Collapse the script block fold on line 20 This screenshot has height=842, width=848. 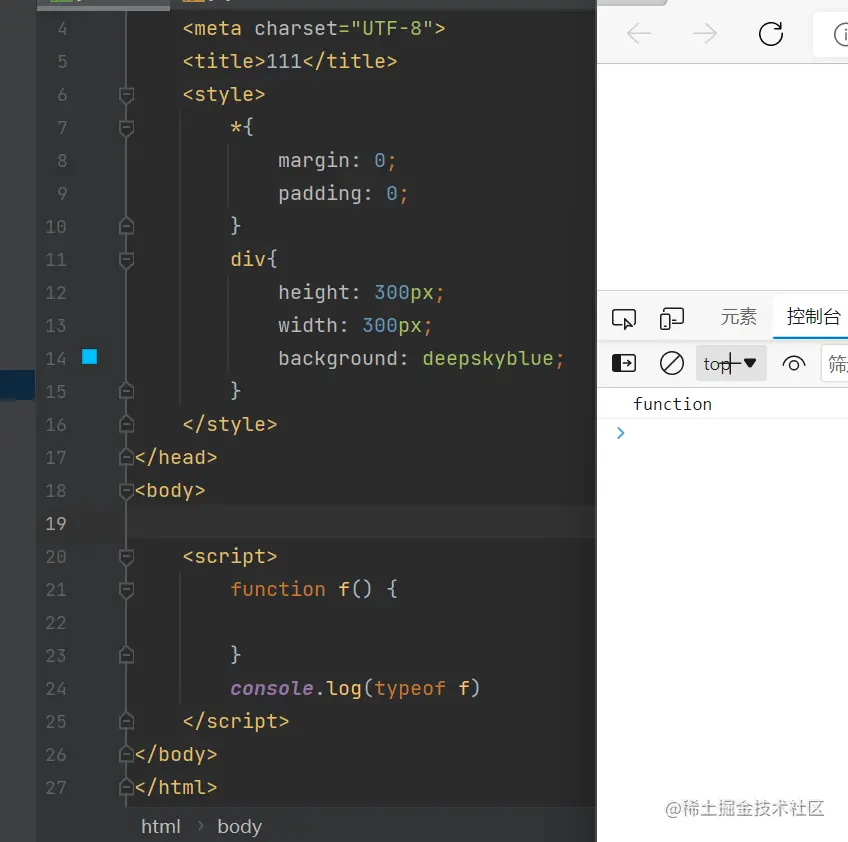[x=126, y=557]
